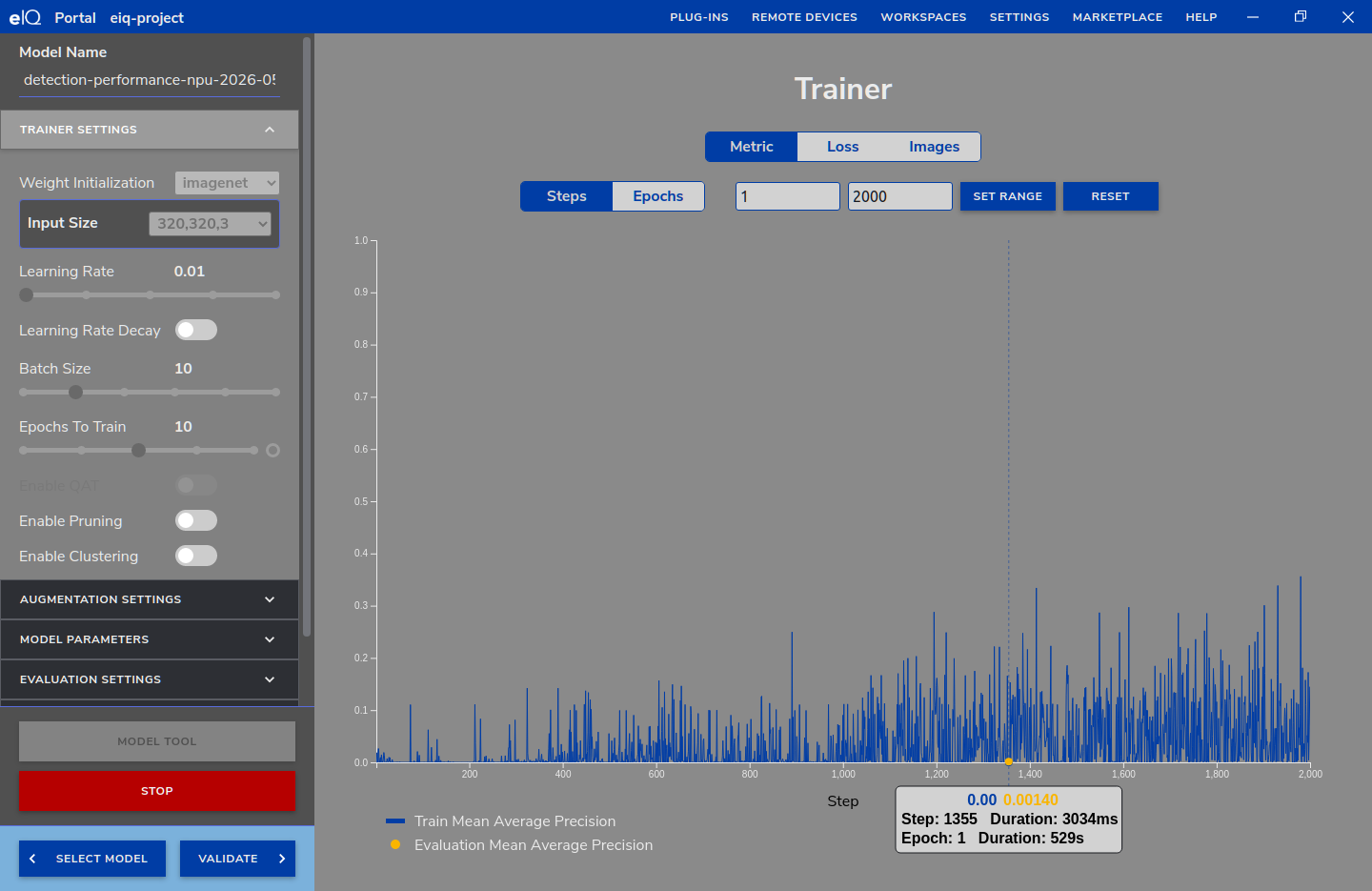Click the eiq-project title text
The image size is (1372, 891).
coord(147,17)
